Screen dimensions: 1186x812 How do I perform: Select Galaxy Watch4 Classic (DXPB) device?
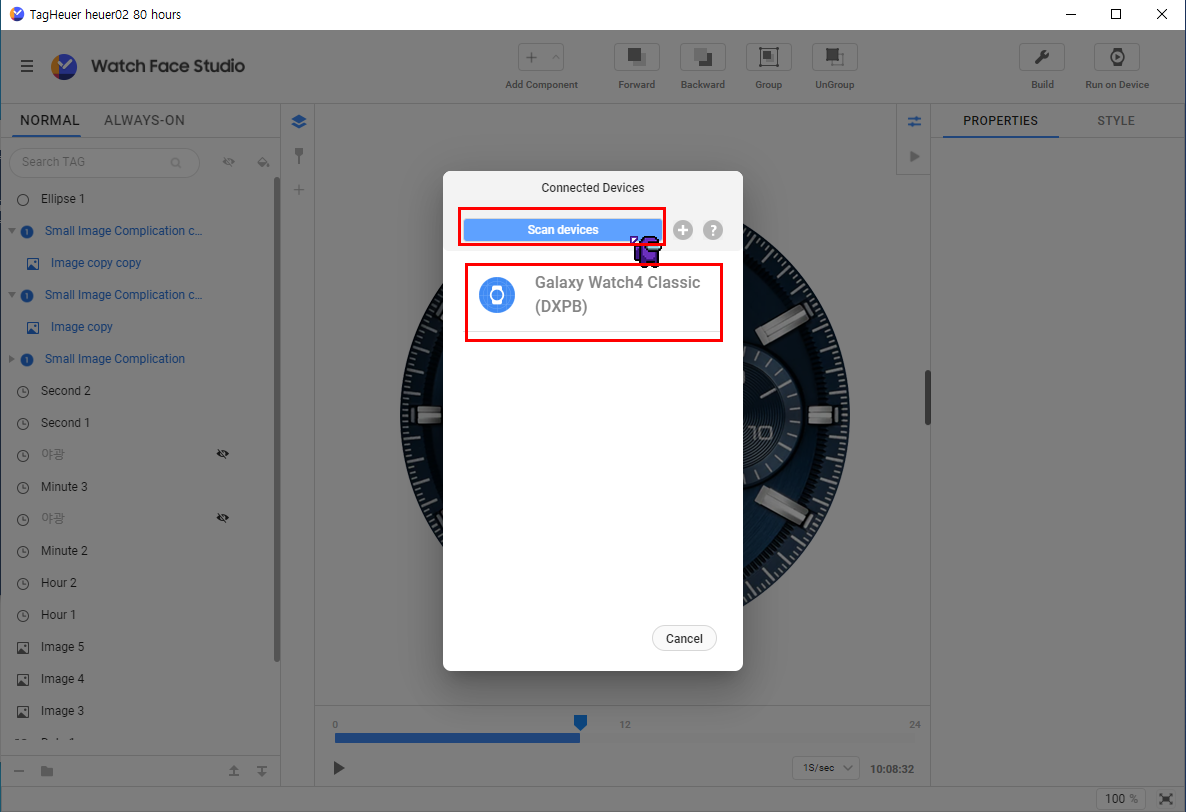pyautogui.click(x=593, y=295)
